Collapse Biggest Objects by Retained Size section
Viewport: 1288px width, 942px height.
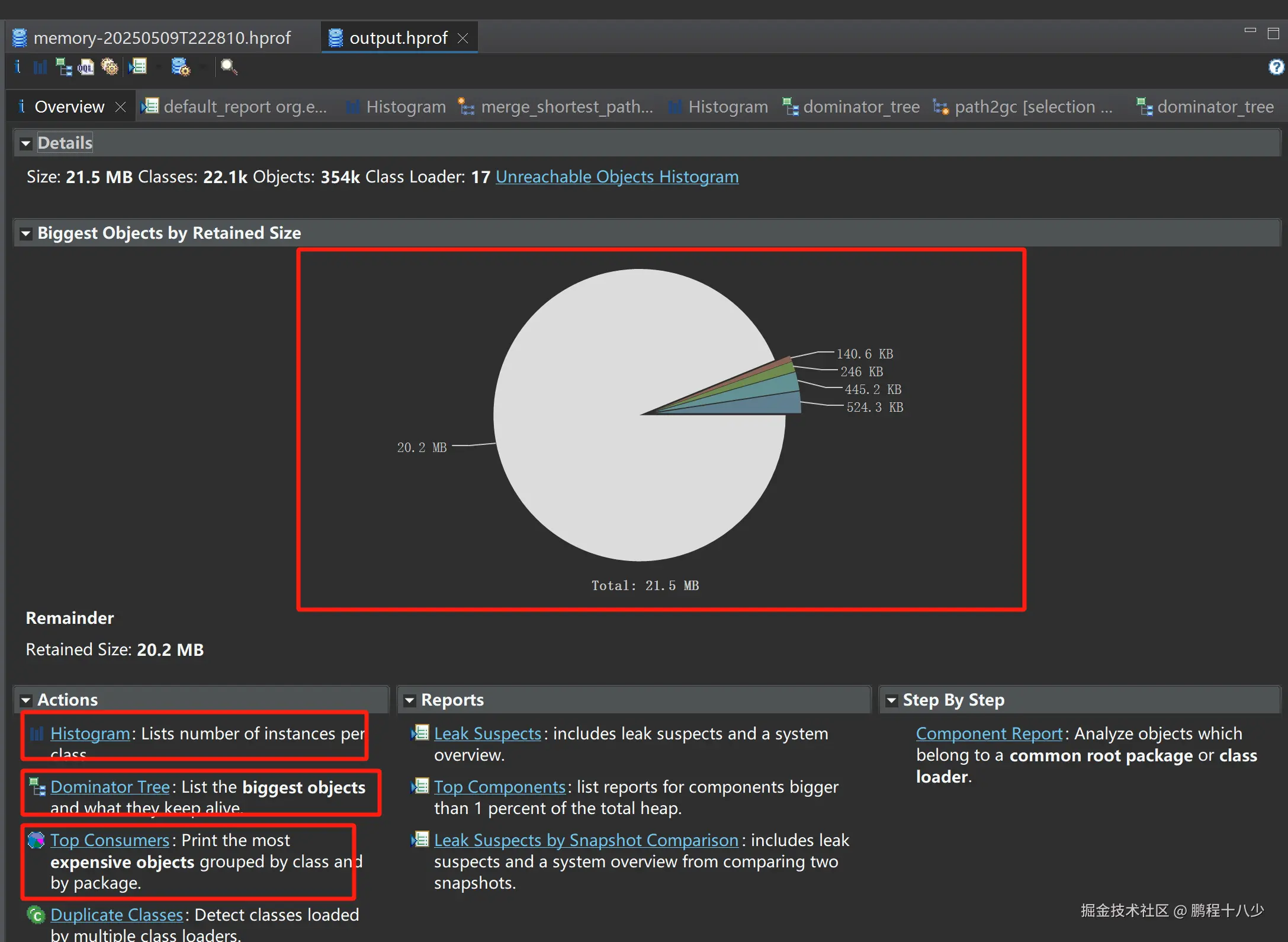coord(25,233)
